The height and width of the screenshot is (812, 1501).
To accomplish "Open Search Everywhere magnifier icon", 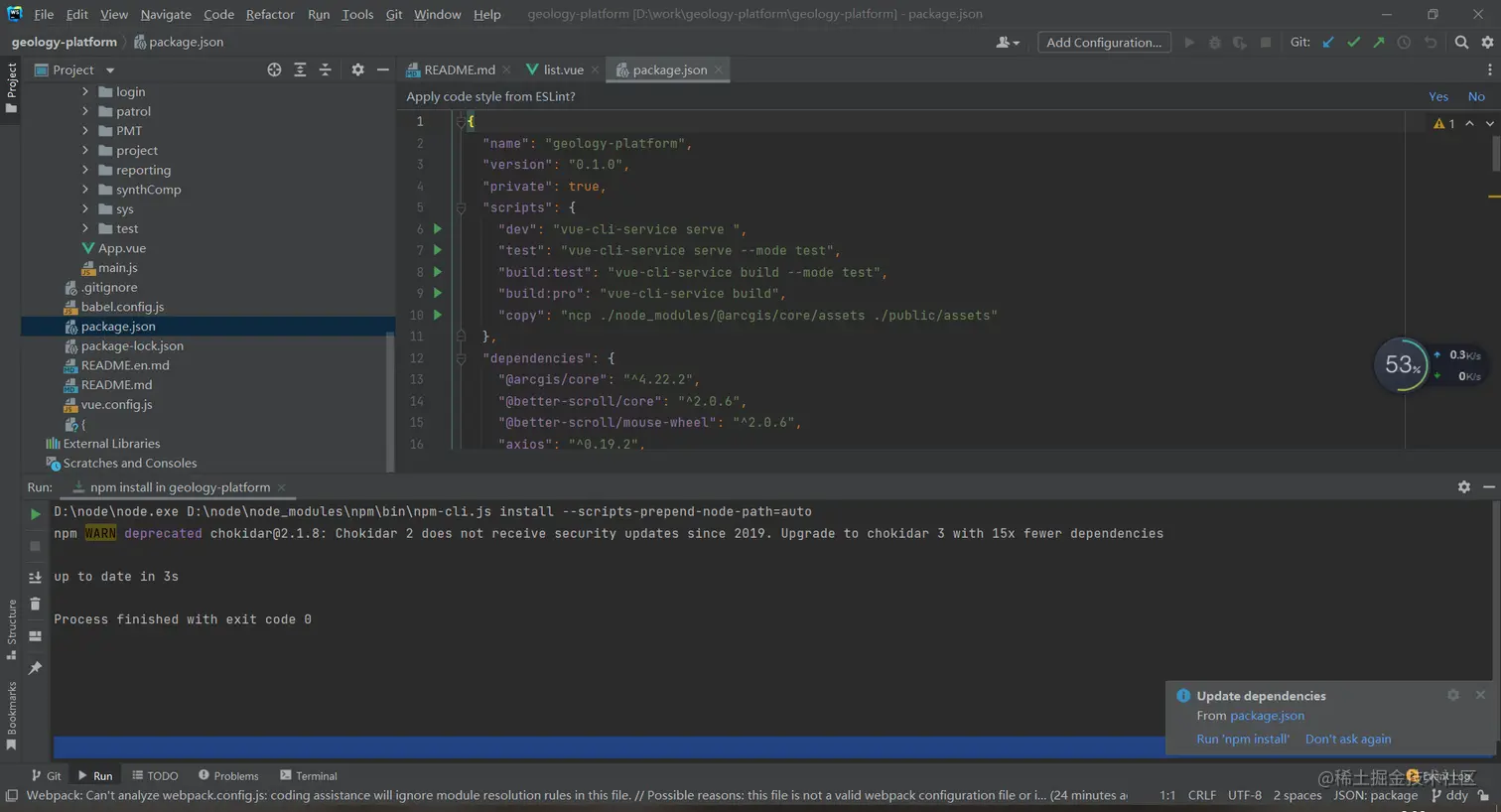I will [1461, 42].
